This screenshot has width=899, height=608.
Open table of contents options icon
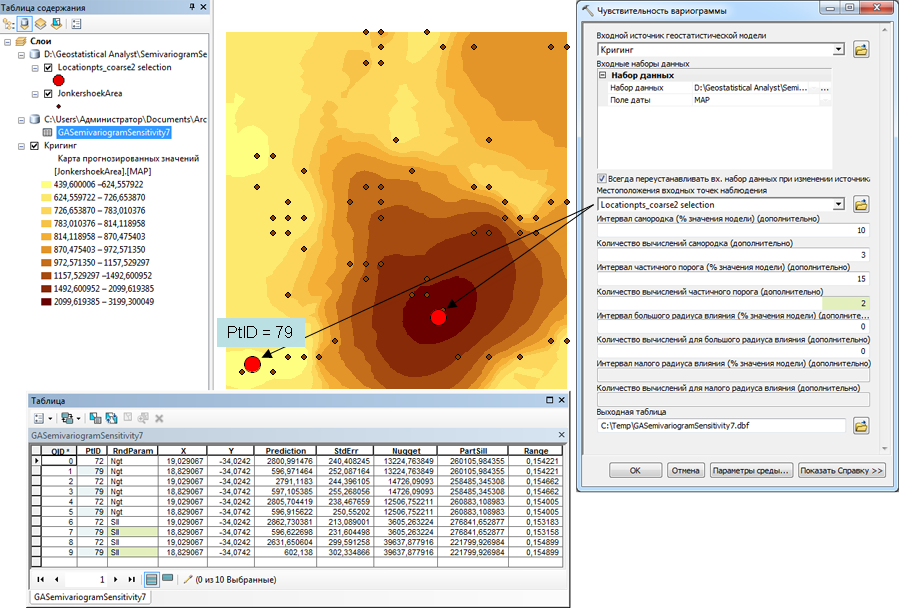click(x=76, y=24)
